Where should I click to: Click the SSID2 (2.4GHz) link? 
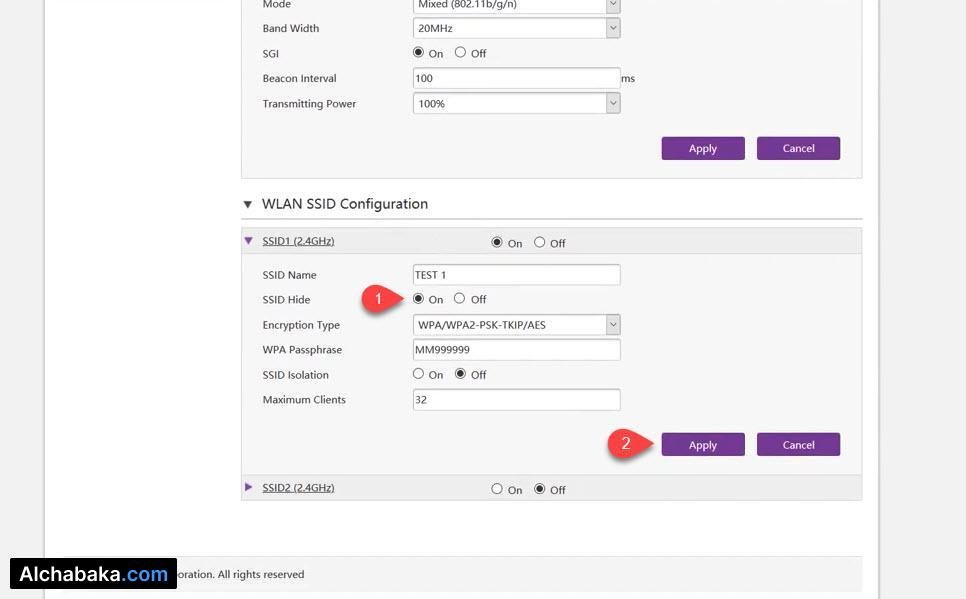click(298, 488)
